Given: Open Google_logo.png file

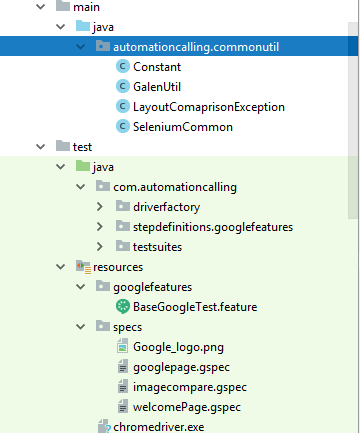Looking at the screenshot, I should tap(178, 347).
